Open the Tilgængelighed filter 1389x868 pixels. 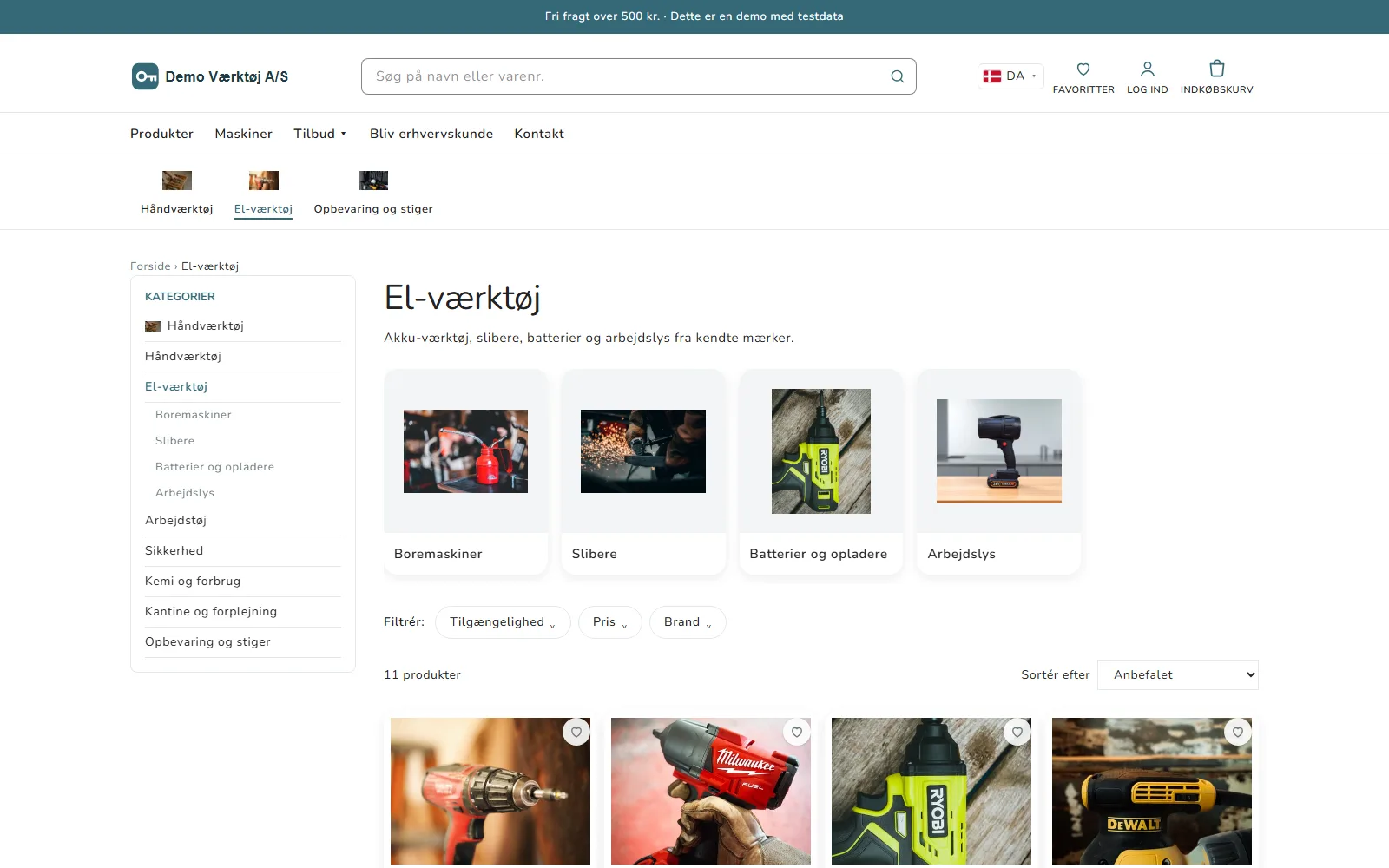tap(503, 622)
